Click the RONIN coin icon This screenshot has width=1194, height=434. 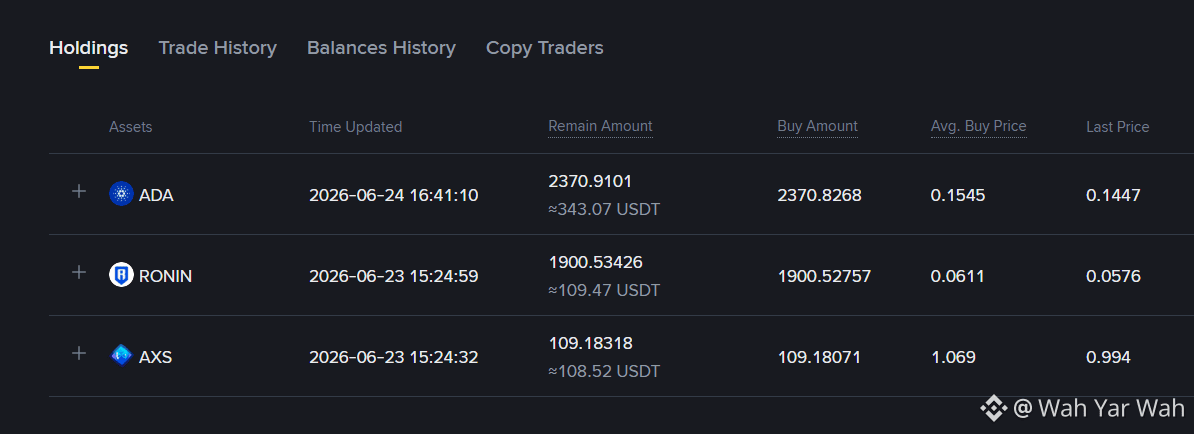pyautogui.click(x=121, y=275)
